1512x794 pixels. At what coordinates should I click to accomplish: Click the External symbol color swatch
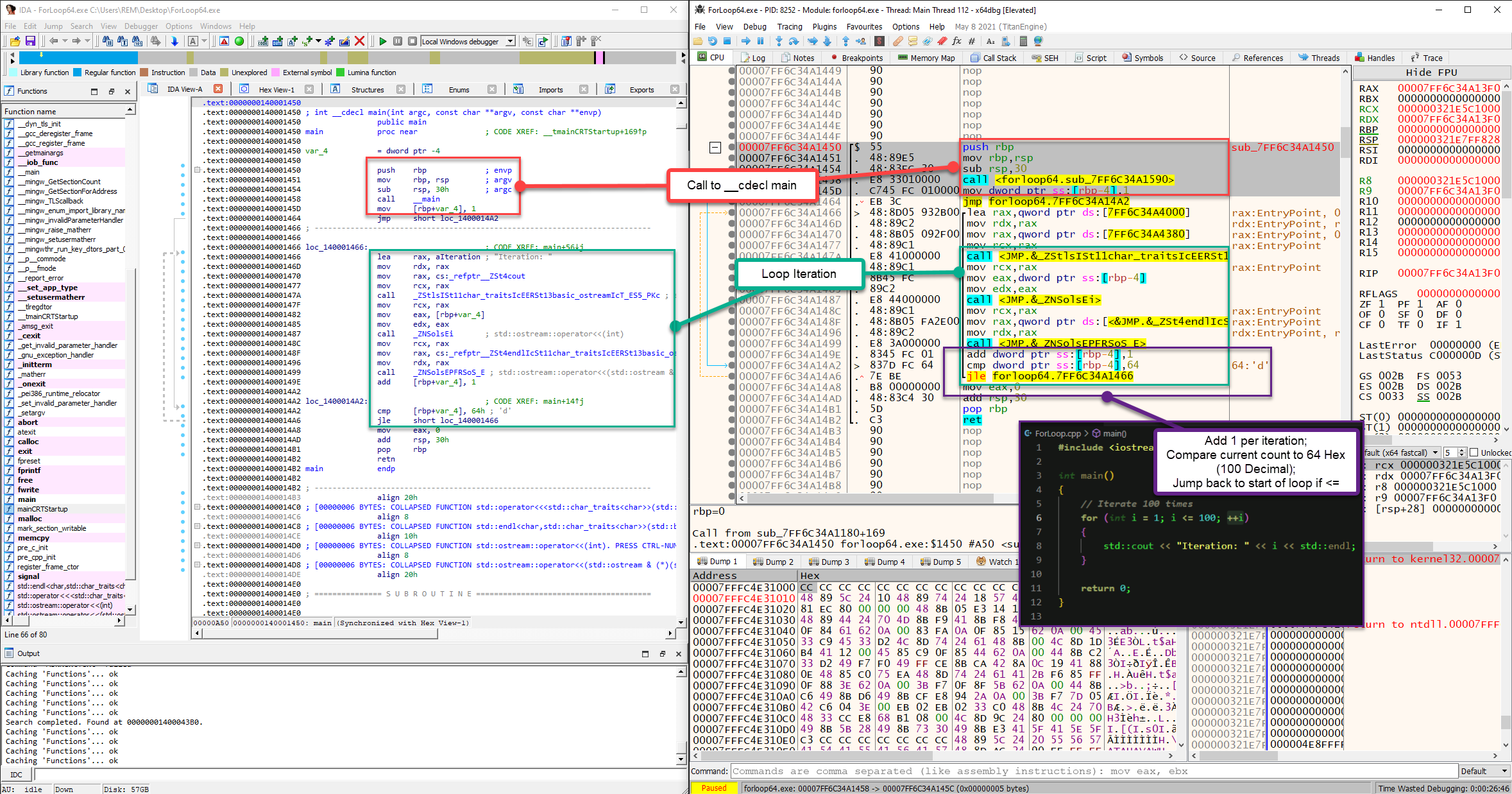coord(276,73)
